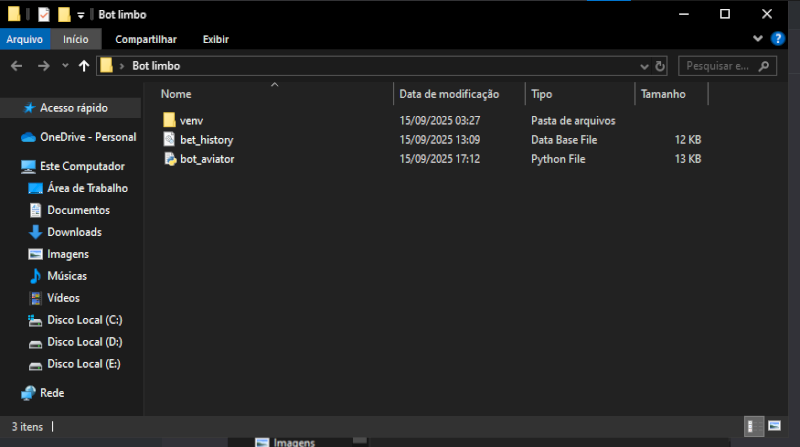Click the Refresh button in address bar
This screenshot has width=800, height=447.
point(660,66)
